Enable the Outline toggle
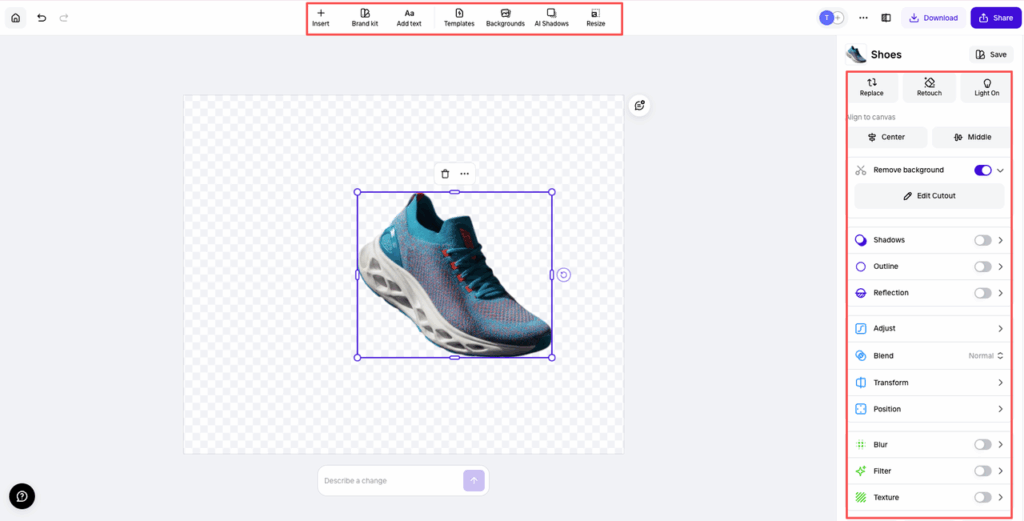This screenshot has height=521, width=1024. click(x=983, y=266)
